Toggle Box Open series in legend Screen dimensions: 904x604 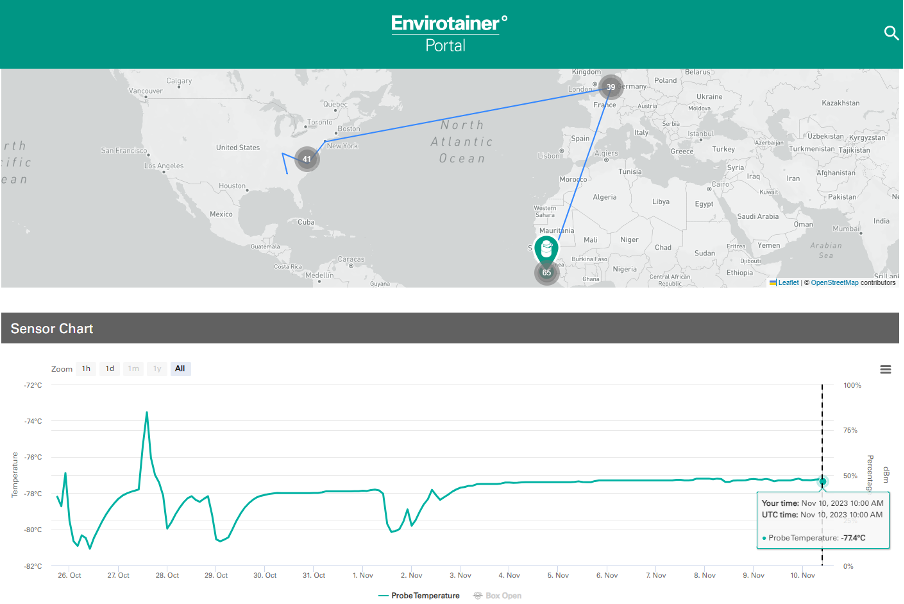point(497,596)
